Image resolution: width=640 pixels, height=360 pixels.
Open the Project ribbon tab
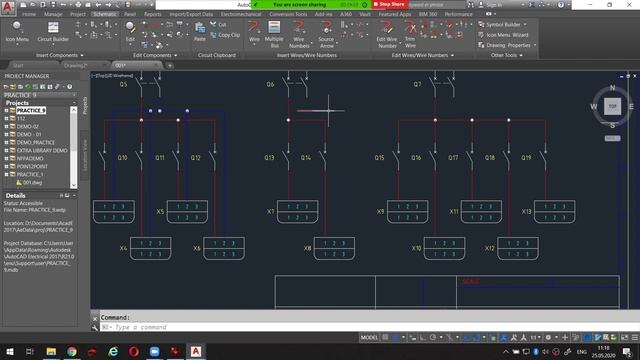(78, 14)
